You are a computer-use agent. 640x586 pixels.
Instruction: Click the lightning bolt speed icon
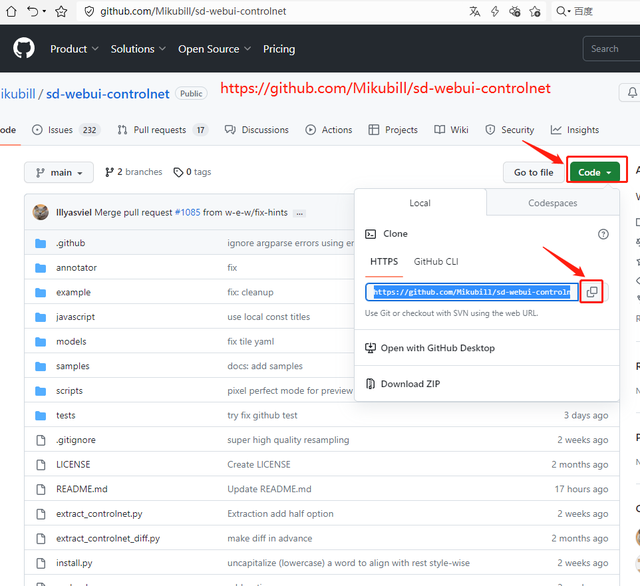click(x=495, y=11)
